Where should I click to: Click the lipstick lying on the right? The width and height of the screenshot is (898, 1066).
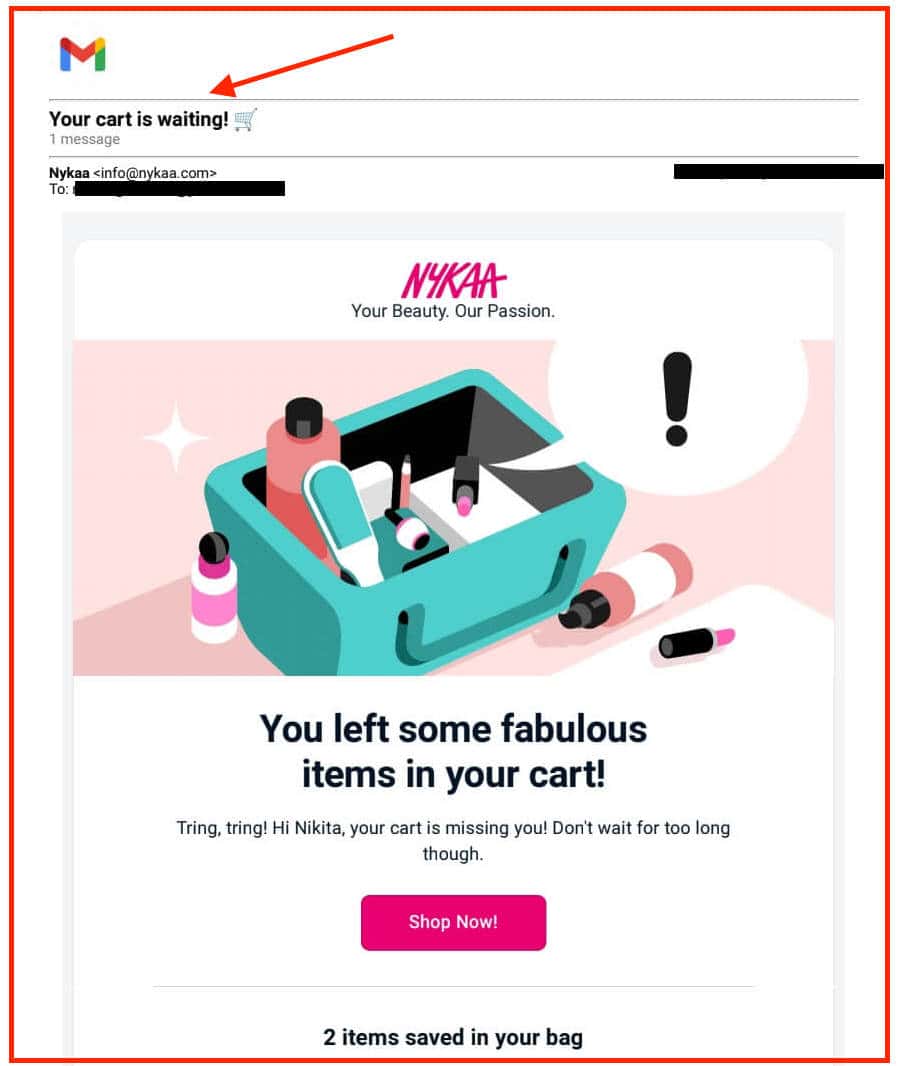[x=695, y=642]
